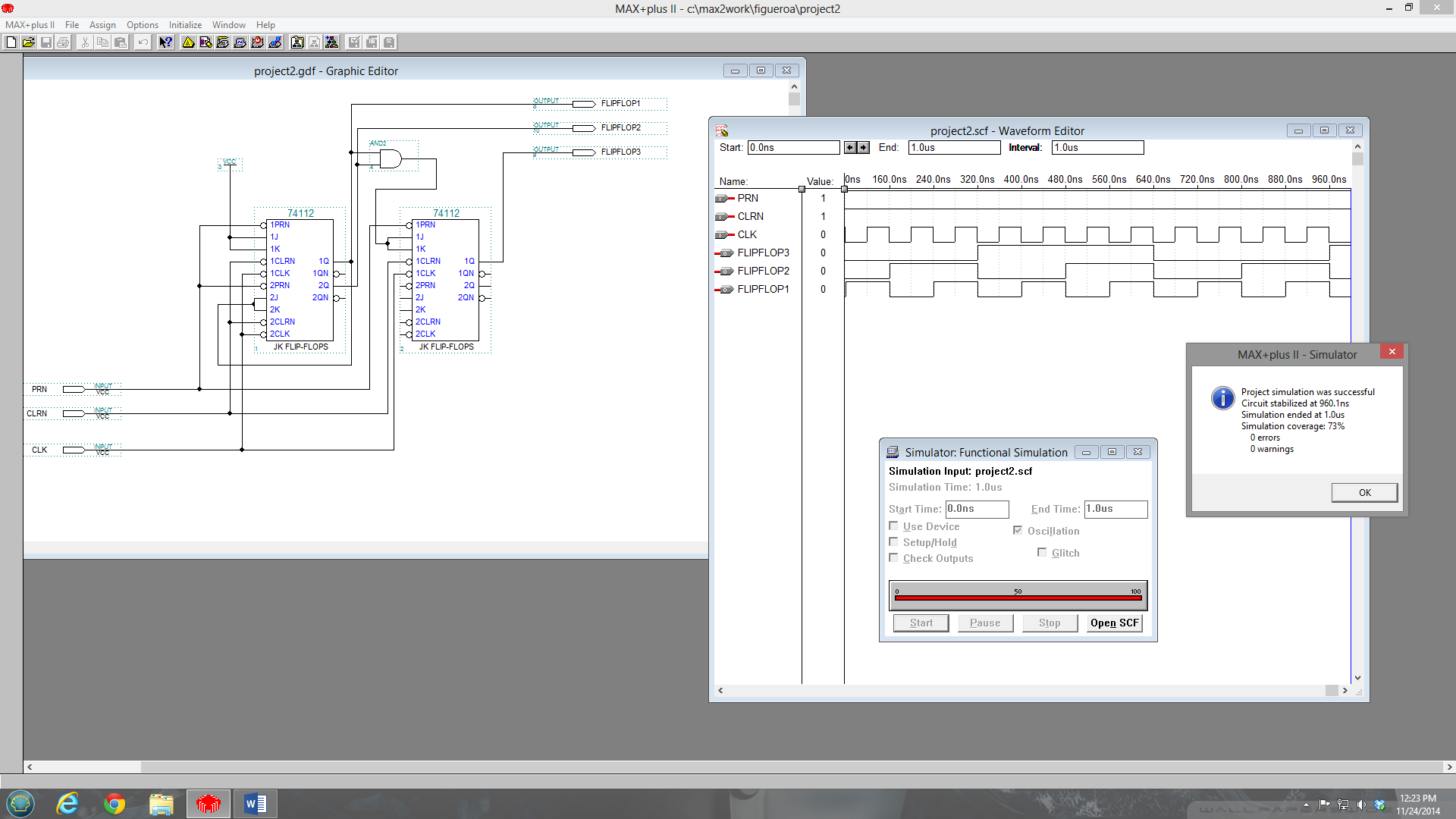Click the Waveform Editor scroll-down arrow
Viewport: 1456px width, 819px height.
(x=1357, y=678)
